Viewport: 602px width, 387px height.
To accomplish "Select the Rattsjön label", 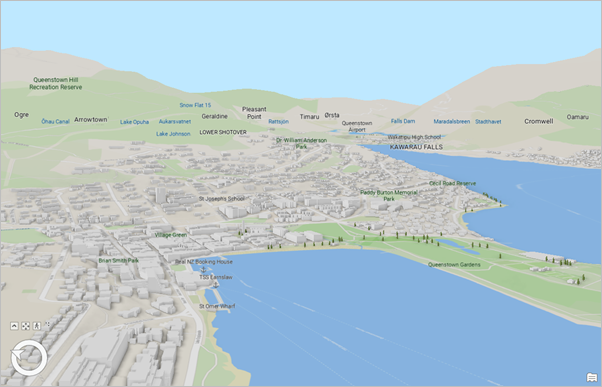I will 279,121.
